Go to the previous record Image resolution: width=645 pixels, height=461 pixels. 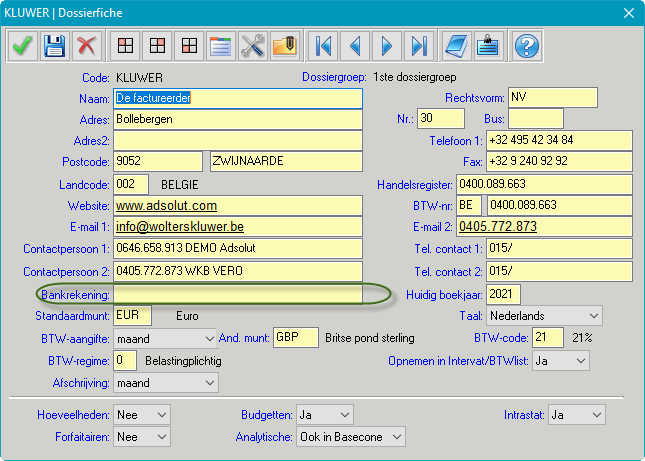click(x=354, y=46)
